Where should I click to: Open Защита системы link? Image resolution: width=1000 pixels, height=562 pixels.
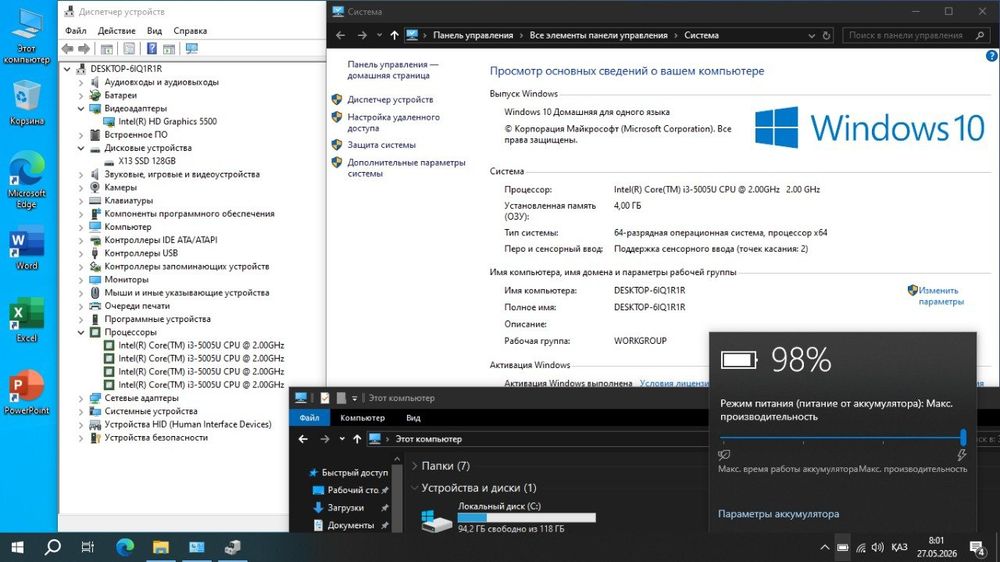click(x=381, y=145)
